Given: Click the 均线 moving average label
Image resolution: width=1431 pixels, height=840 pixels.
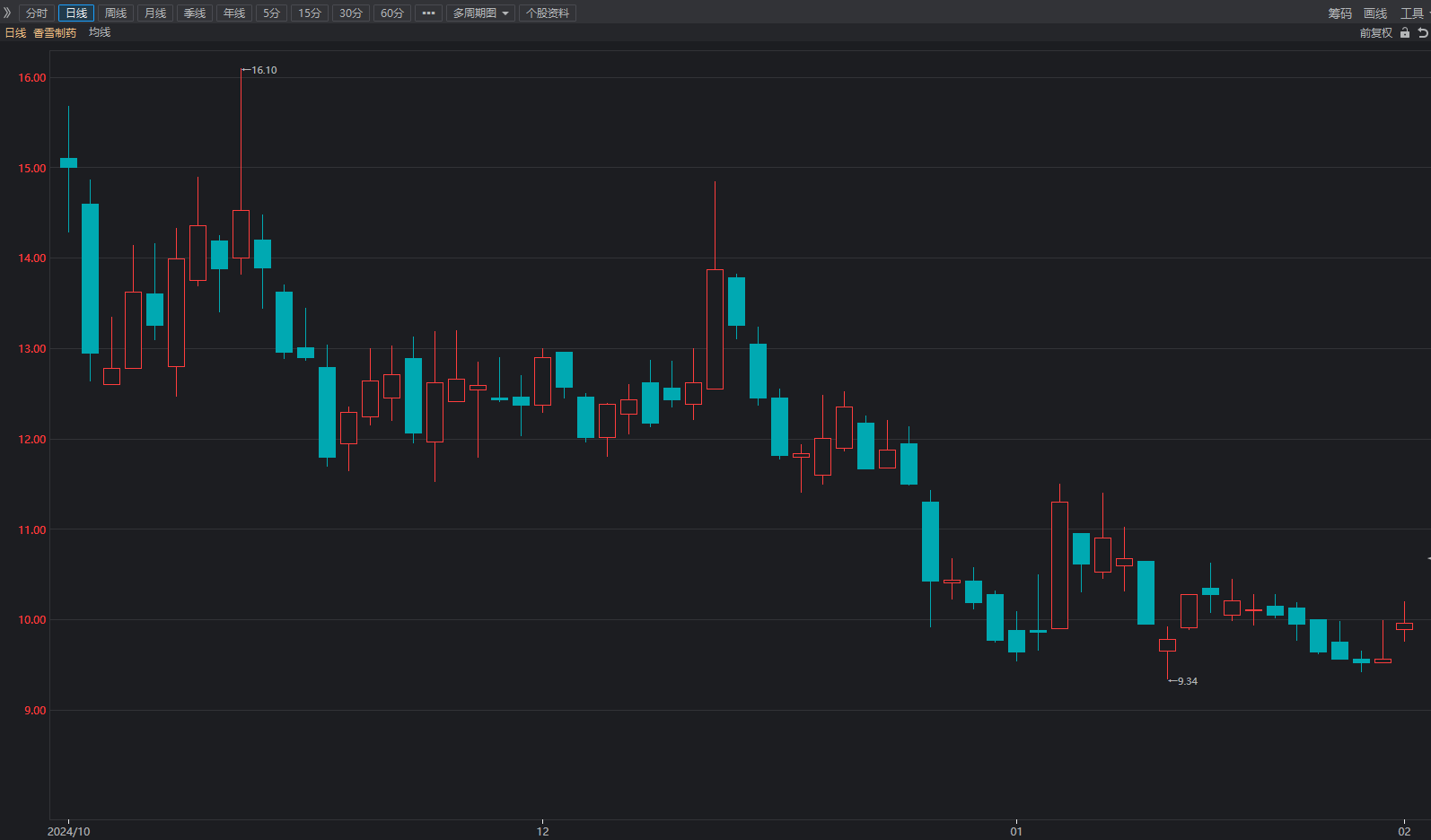Looking at the screenshot, I should coord(100,32).
